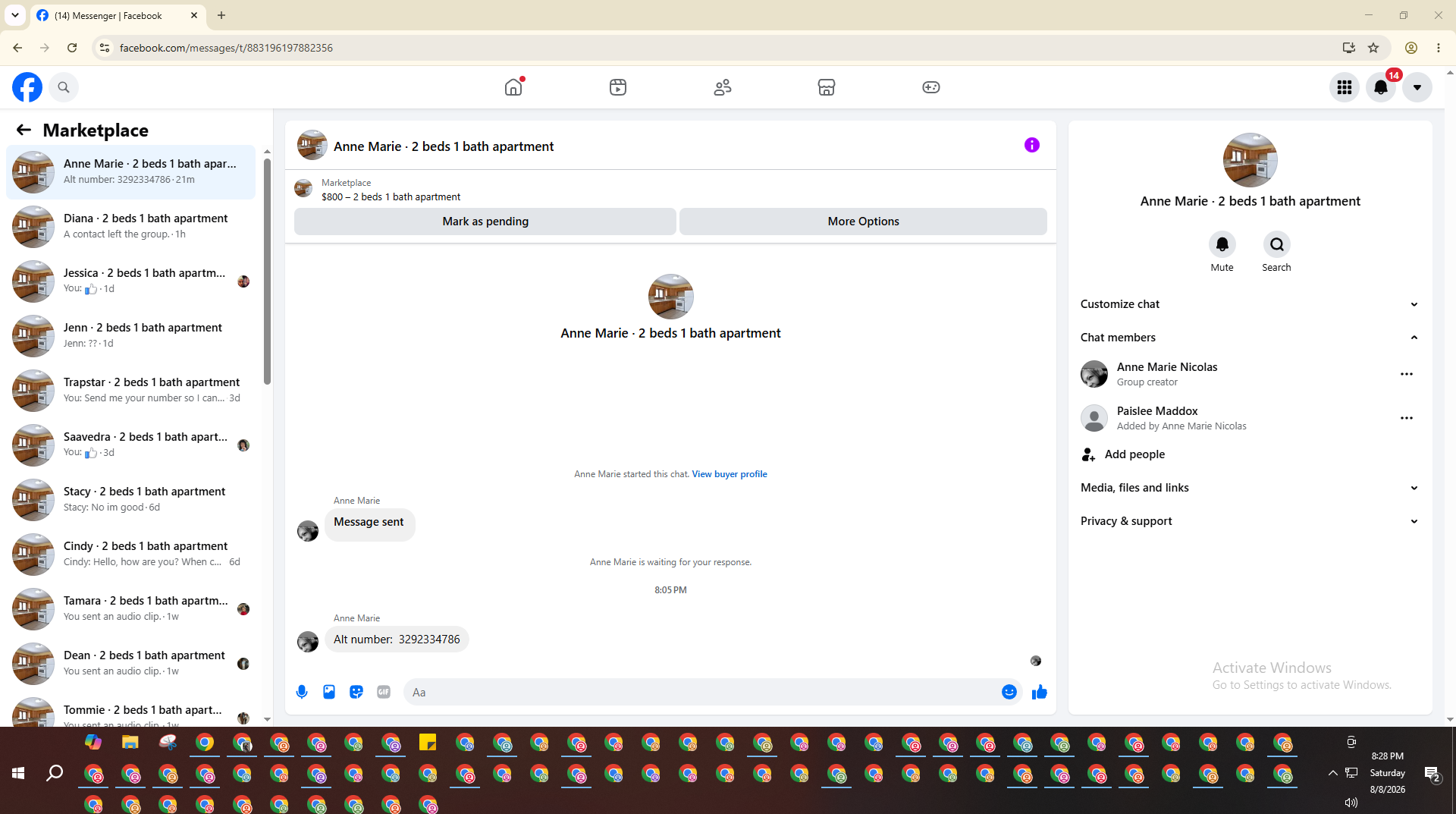Click the $800 – 2 beds 1 bath apartment listing
The height and width of the screenshot is (814, 1456).
391,196
